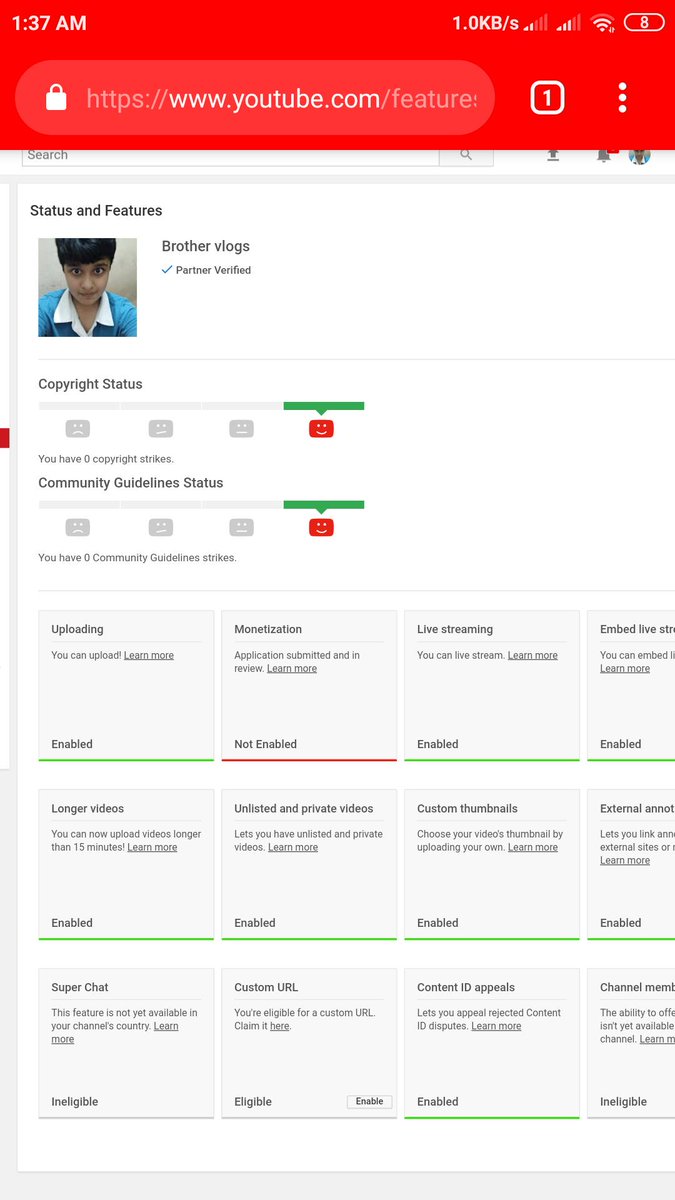Click the Copyright Status heading
675x1200 pixels.
click(x=90, y=384)
